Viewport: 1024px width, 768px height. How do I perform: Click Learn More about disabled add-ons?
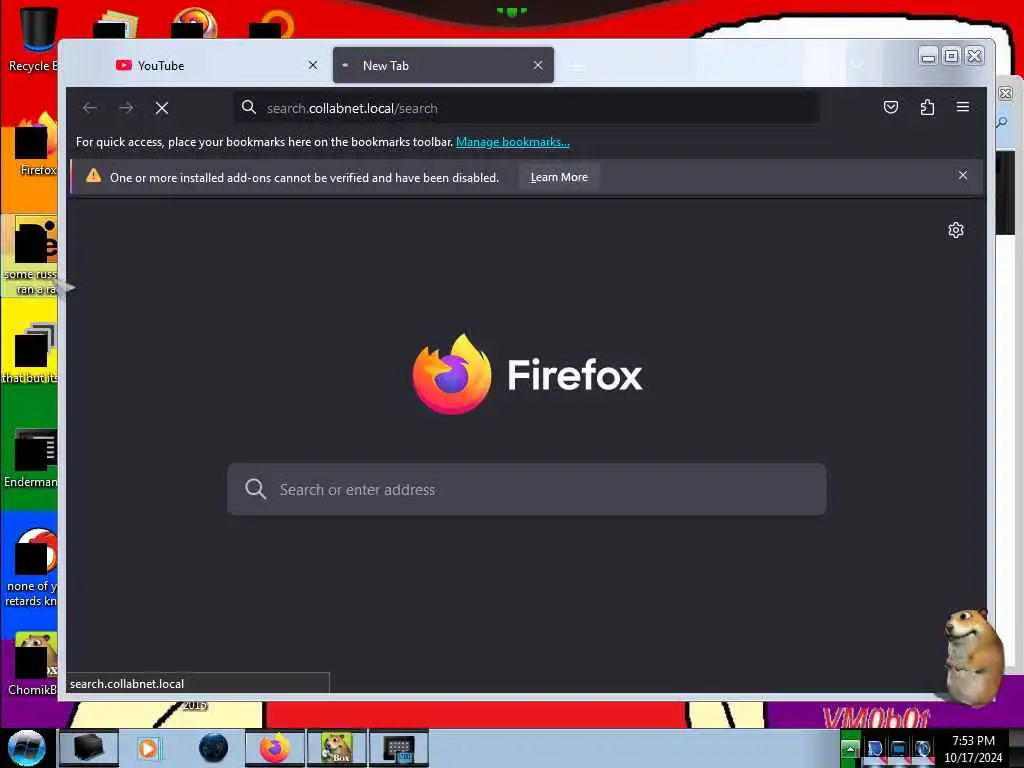pos(559,177)
